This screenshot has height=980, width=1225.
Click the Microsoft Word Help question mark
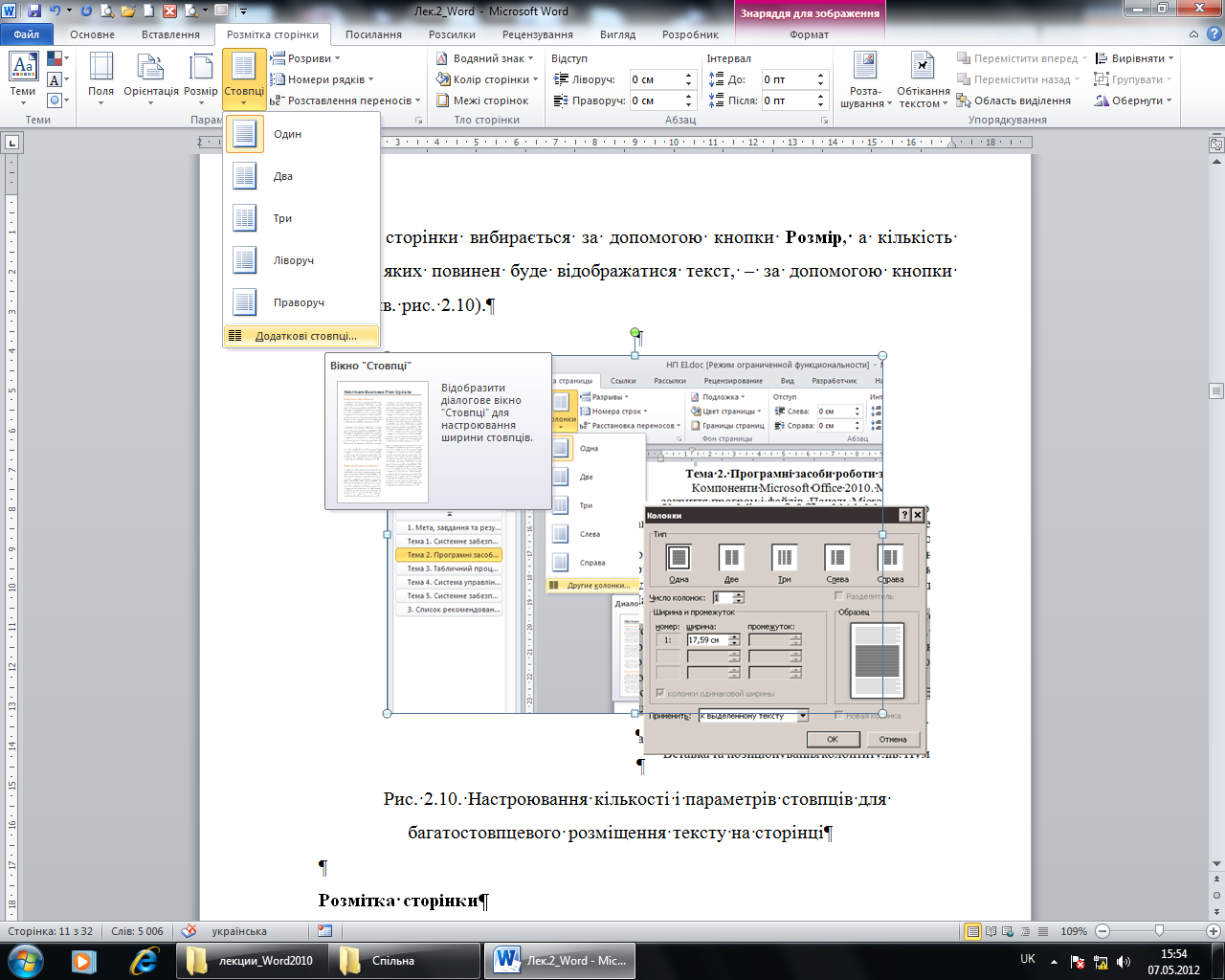click(x=1215, y=34)
